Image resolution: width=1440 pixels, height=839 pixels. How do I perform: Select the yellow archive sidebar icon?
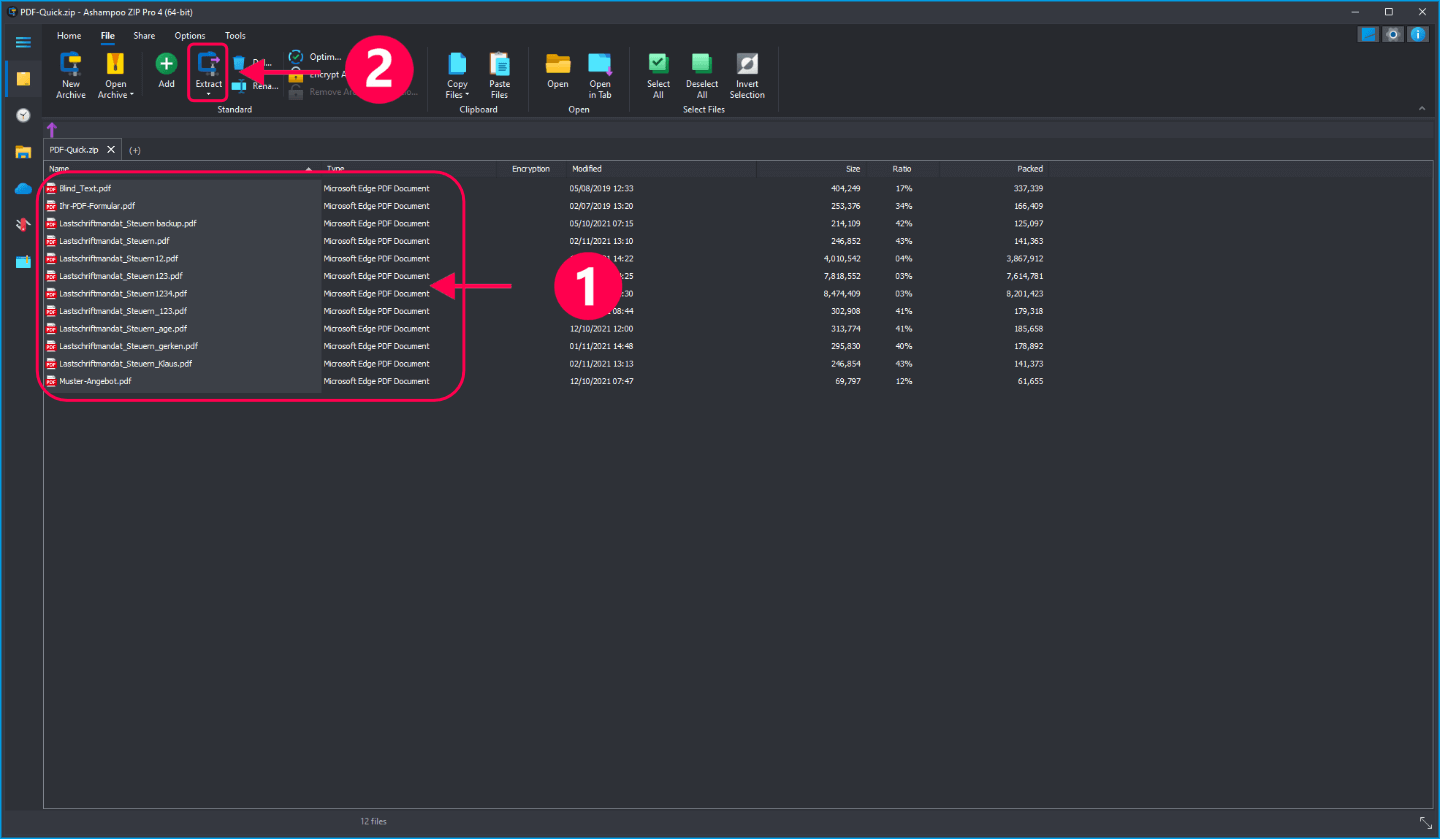tap(23, 79)
